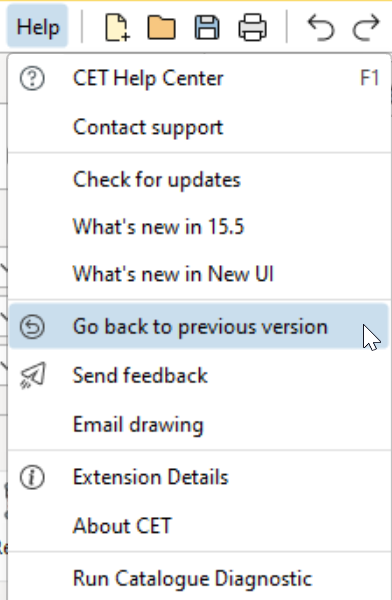
Task: Click the New drawing icon in the toolbar
Action: [x=117, y=28]
